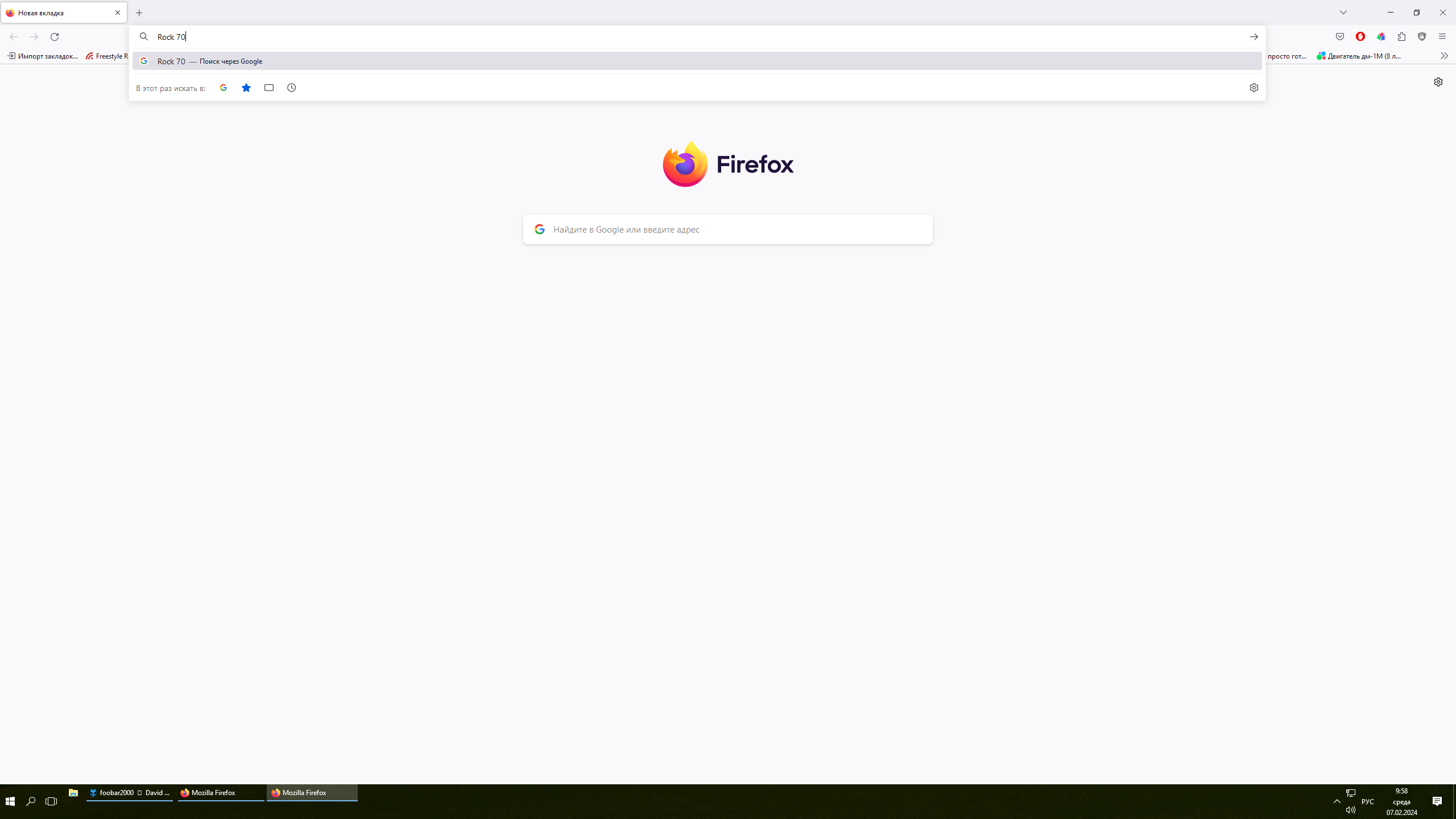Screen dimensions: 1456x819
Task: Choose Rock 70 Google search suggestion
Action: tap(697, 61)
